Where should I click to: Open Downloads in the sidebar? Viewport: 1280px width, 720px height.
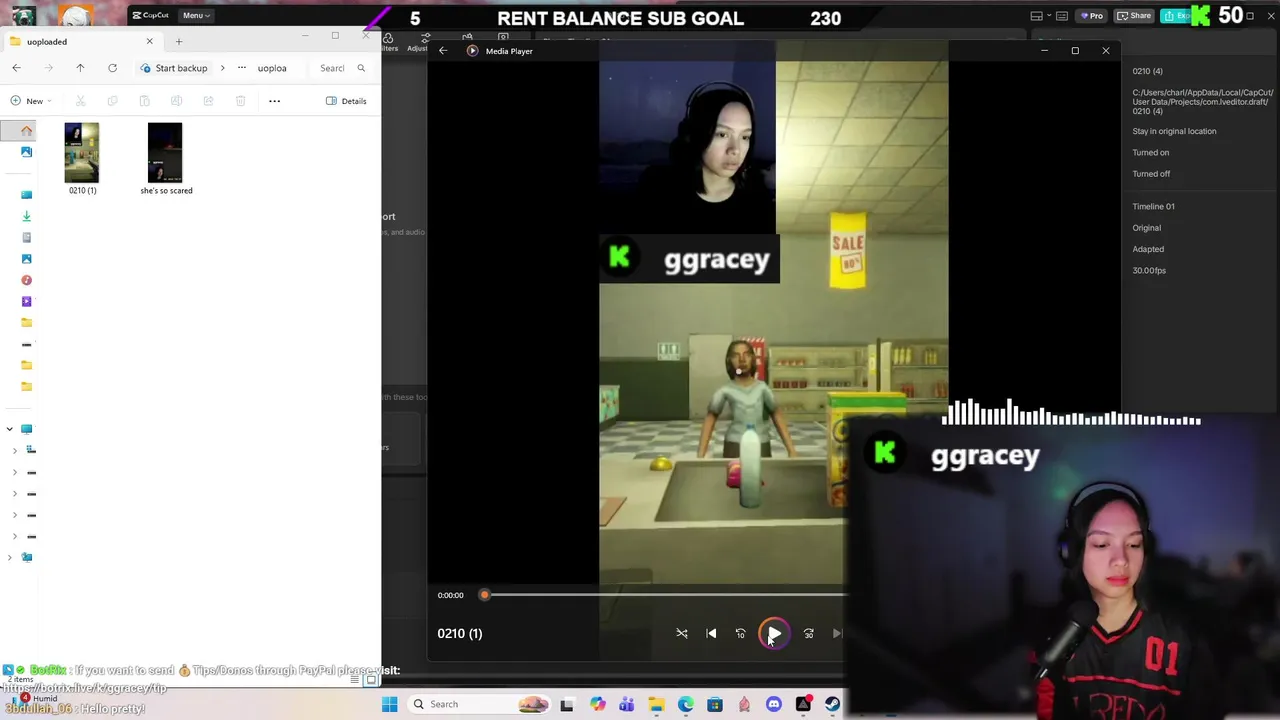click(x=27, y=216)
